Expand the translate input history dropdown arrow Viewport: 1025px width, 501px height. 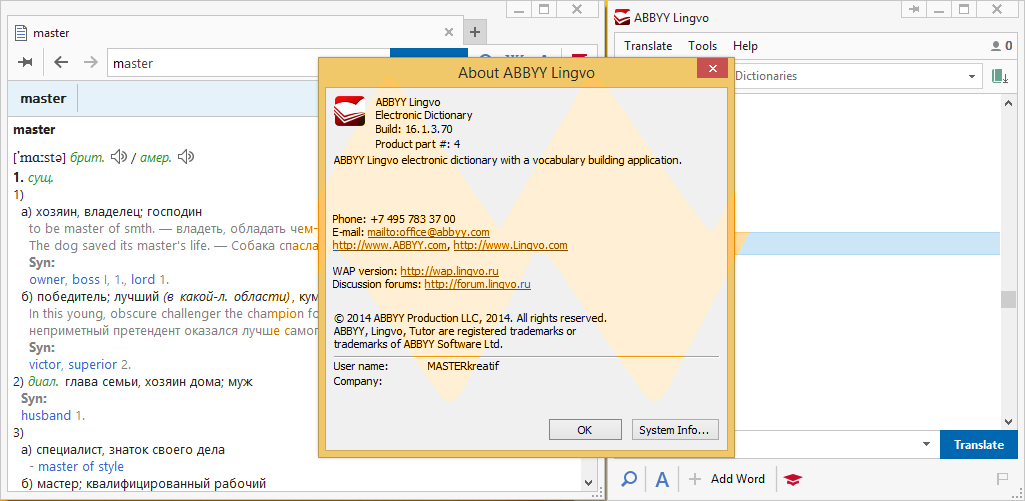926,445
